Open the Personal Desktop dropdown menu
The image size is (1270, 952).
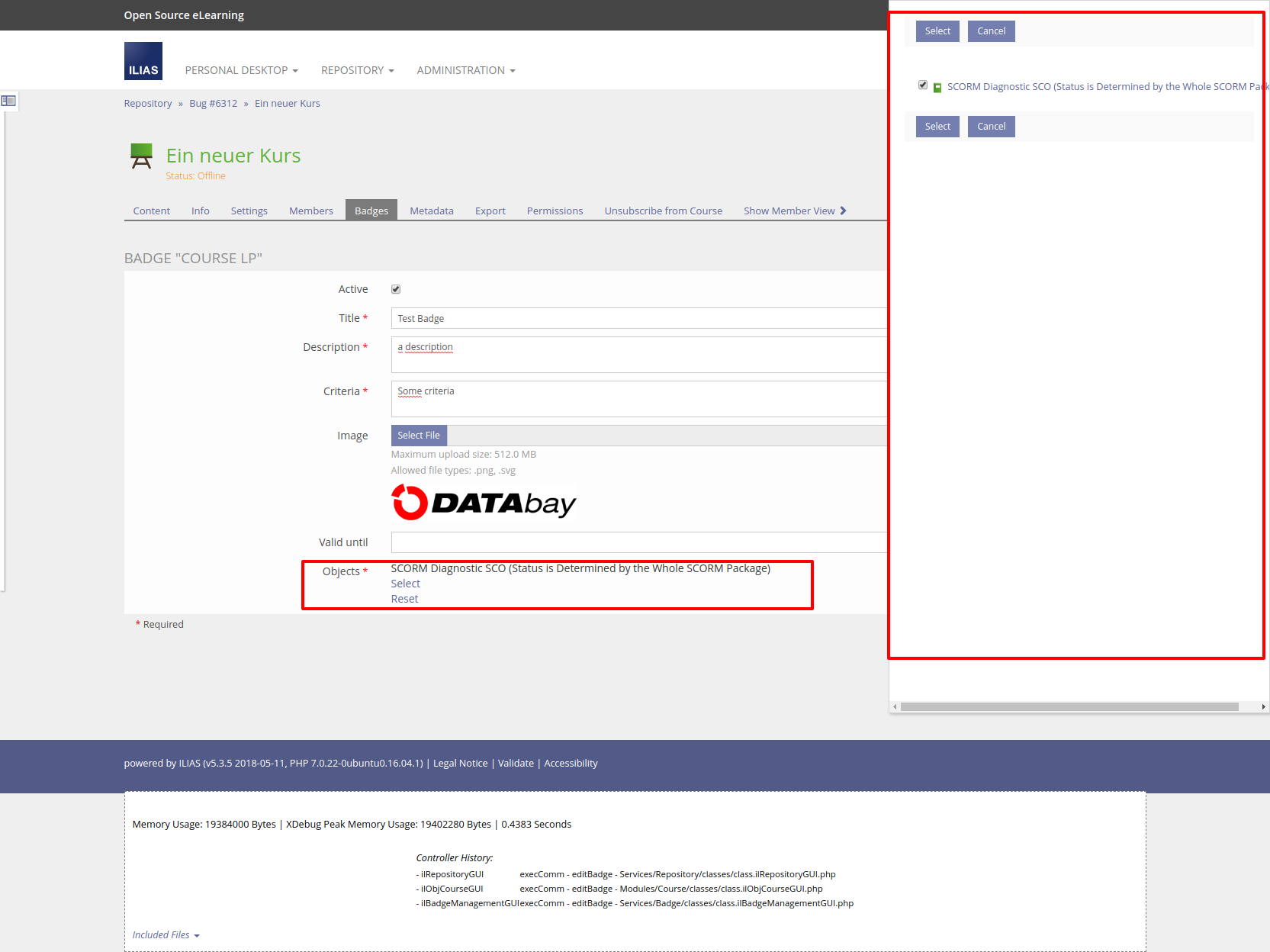tap(241, 70)
